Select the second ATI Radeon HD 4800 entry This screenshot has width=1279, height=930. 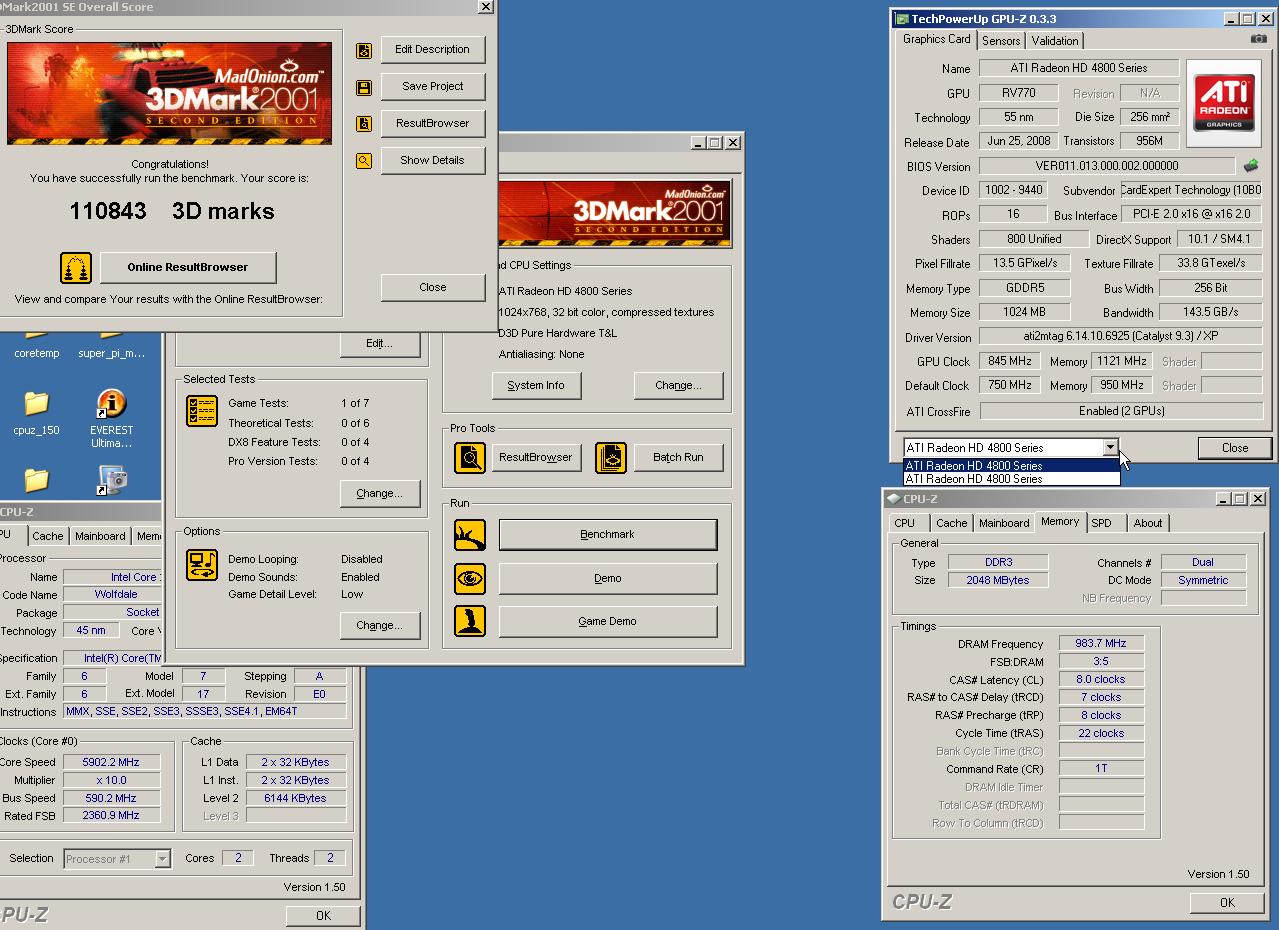point(1011,479)
